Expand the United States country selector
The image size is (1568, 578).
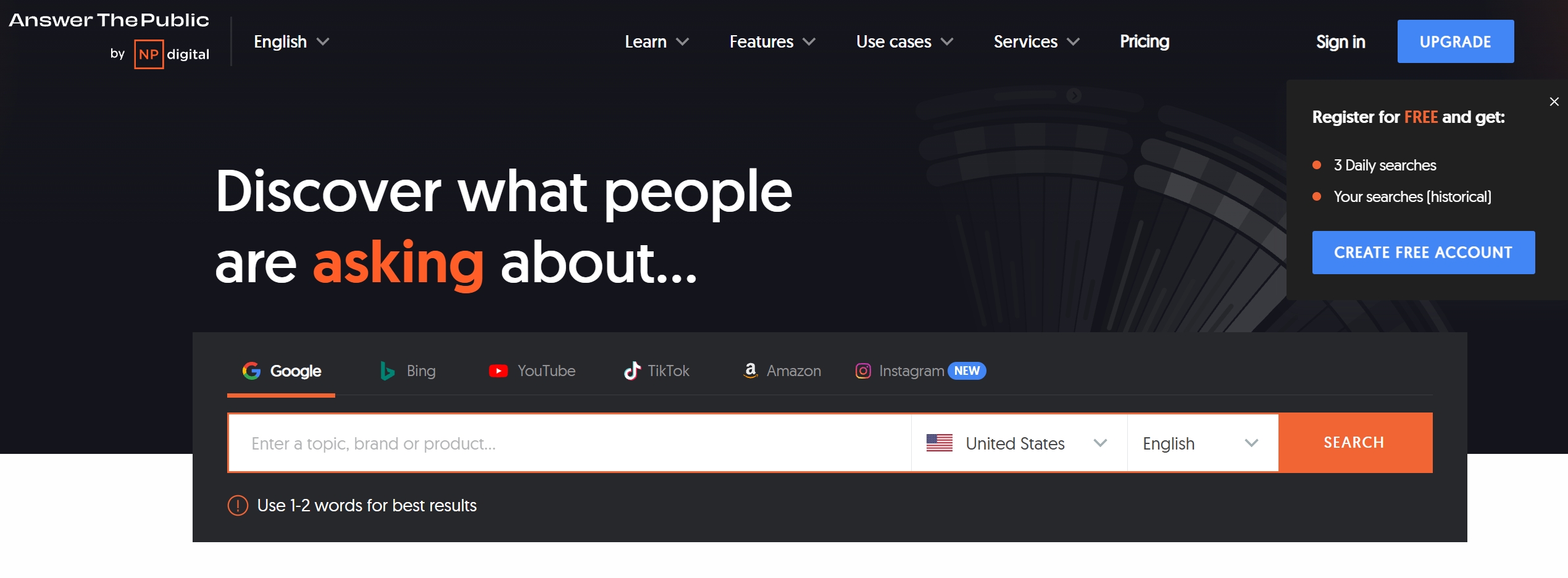click(x=1019, y=443)
